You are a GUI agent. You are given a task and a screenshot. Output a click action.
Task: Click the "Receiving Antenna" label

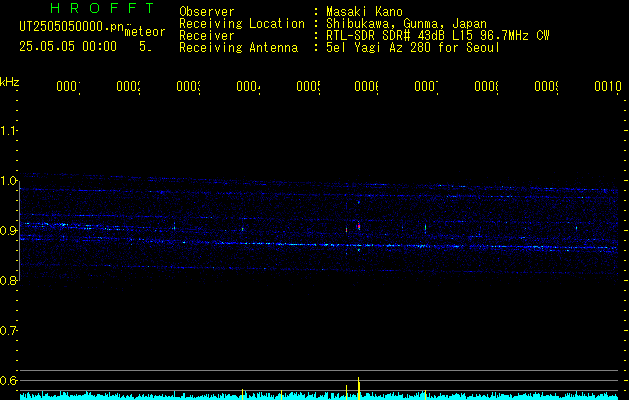tap(239, 48)
